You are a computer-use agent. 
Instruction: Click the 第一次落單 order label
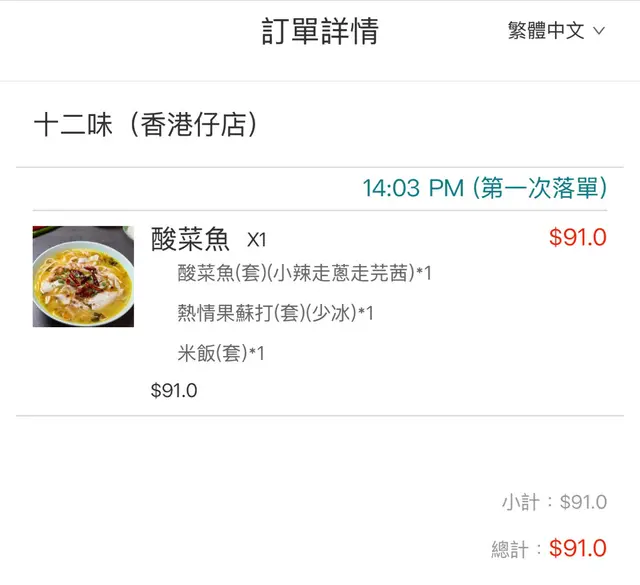pyautogui.click(x=540, y=188)
